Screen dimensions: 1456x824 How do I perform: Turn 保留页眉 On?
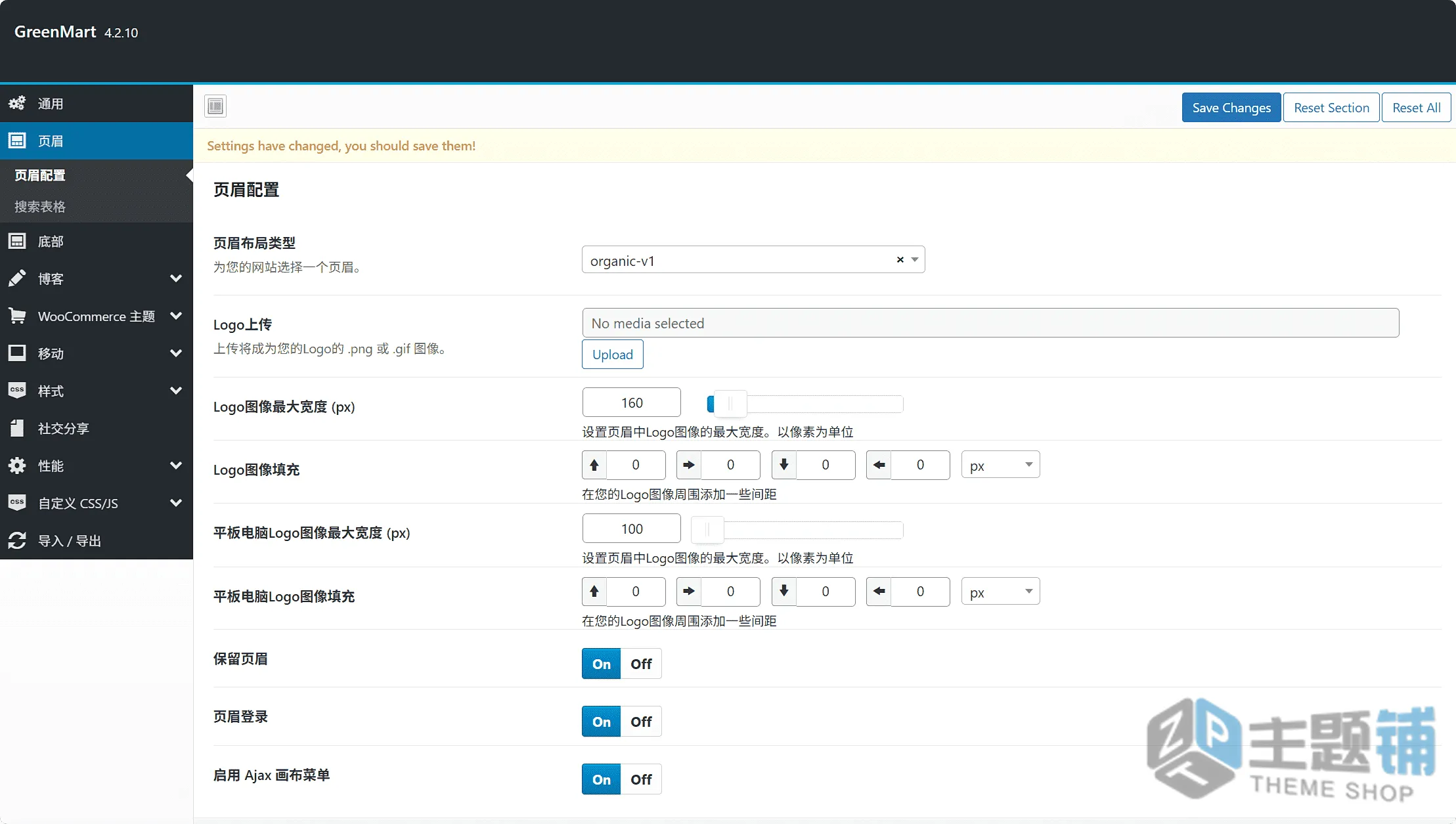[x=601, y=664]
